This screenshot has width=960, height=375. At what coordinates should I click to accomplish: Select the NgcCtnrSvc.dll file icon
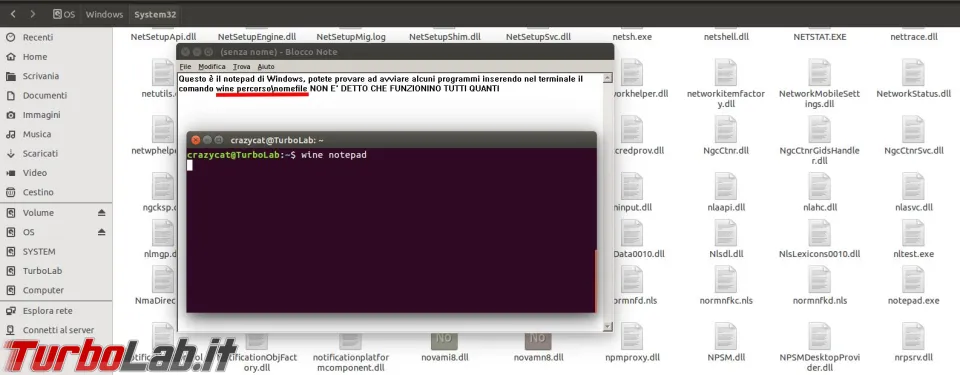tap(913, 129)
